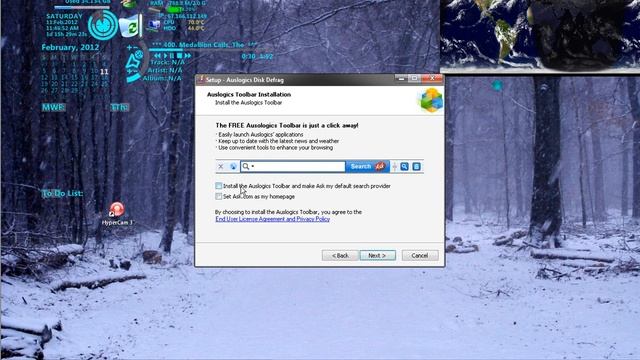Skip to previous track in media widget
This screenshot has height=360, width=640.
(x=158, y=56)
